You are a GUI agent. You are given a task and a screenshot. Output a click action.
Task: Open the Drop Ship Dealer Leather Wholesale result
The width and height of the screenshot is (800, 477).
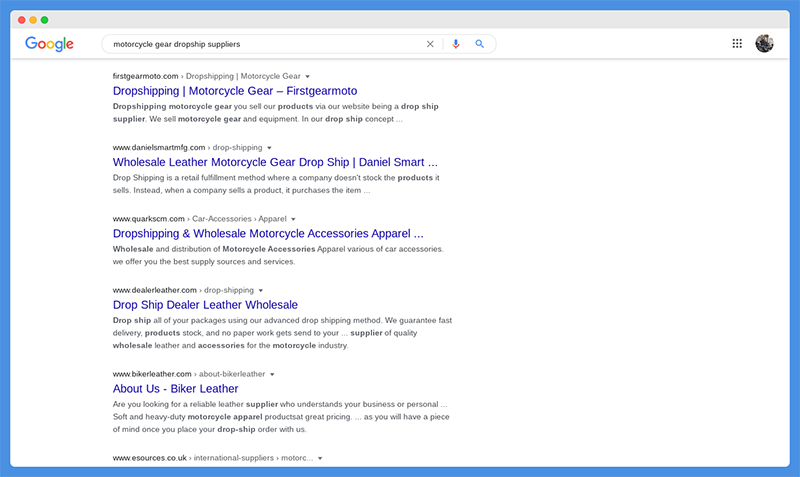point(205,305)
